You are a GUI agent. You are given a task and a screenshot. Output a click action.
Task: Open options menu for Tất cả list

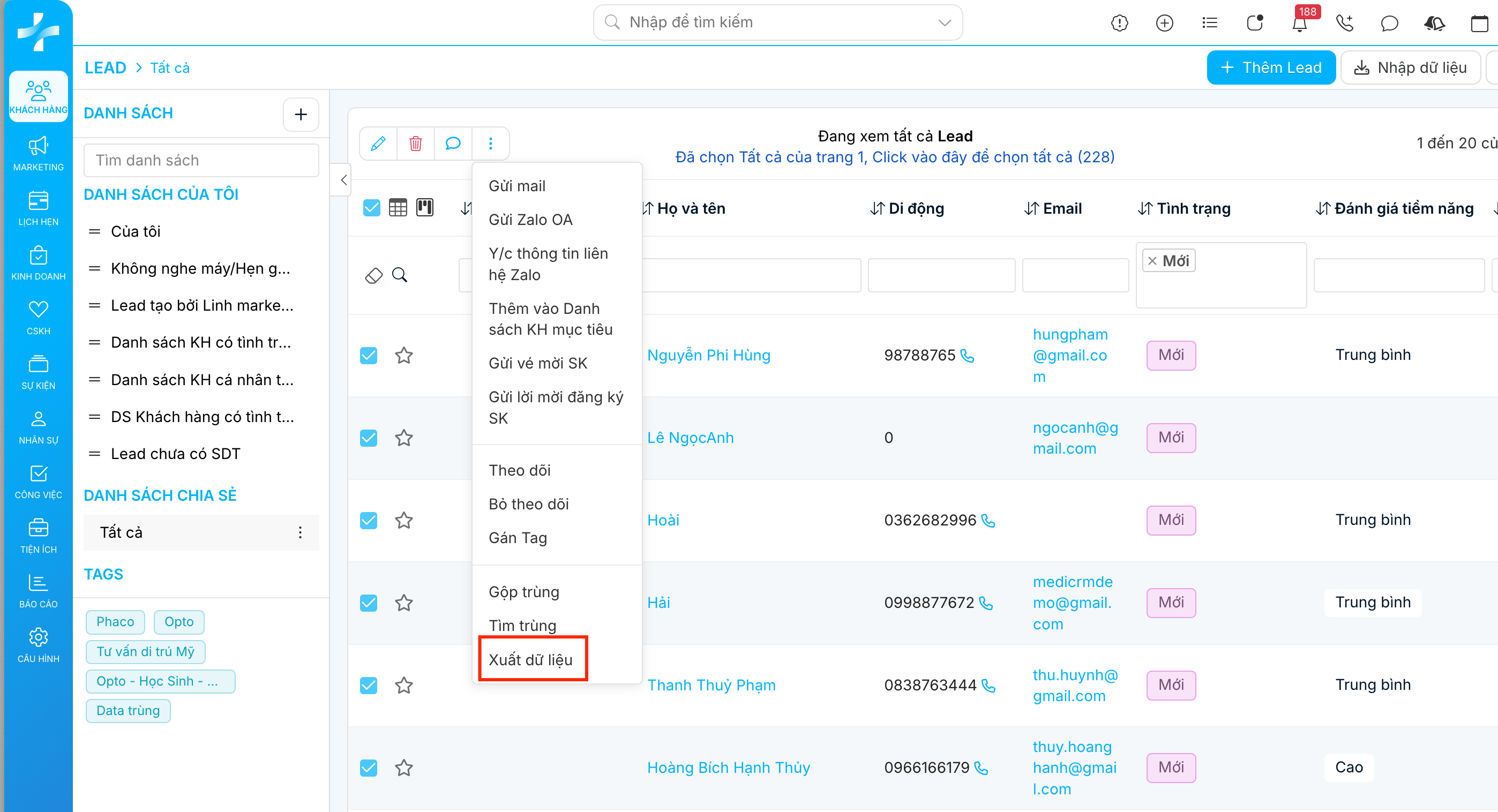[x=300, y=532]
